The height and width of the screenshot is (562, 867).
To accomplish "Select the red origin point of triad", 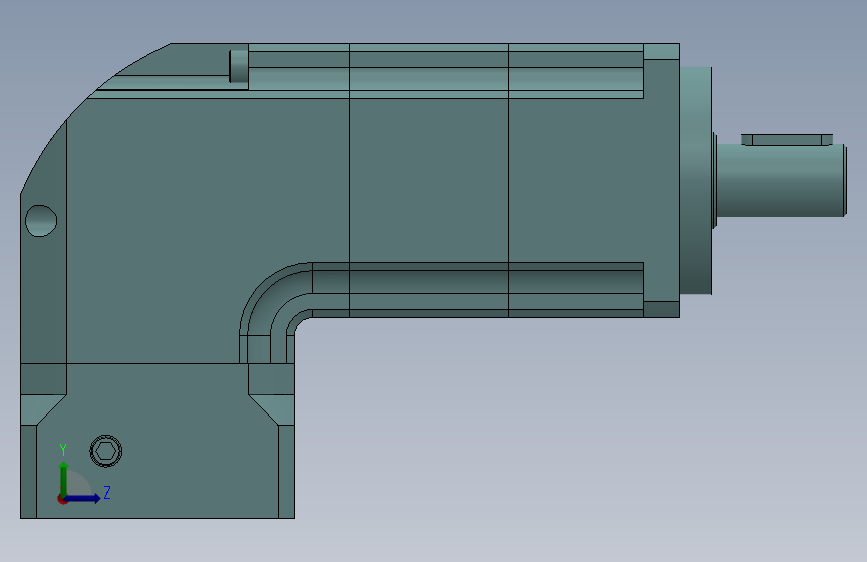I will tap(62, 499).
